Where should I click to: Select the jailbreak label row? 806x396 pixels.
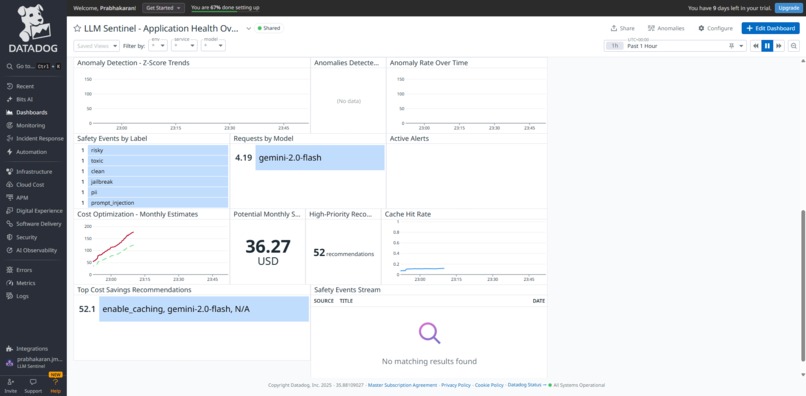[x=158, y=182]
